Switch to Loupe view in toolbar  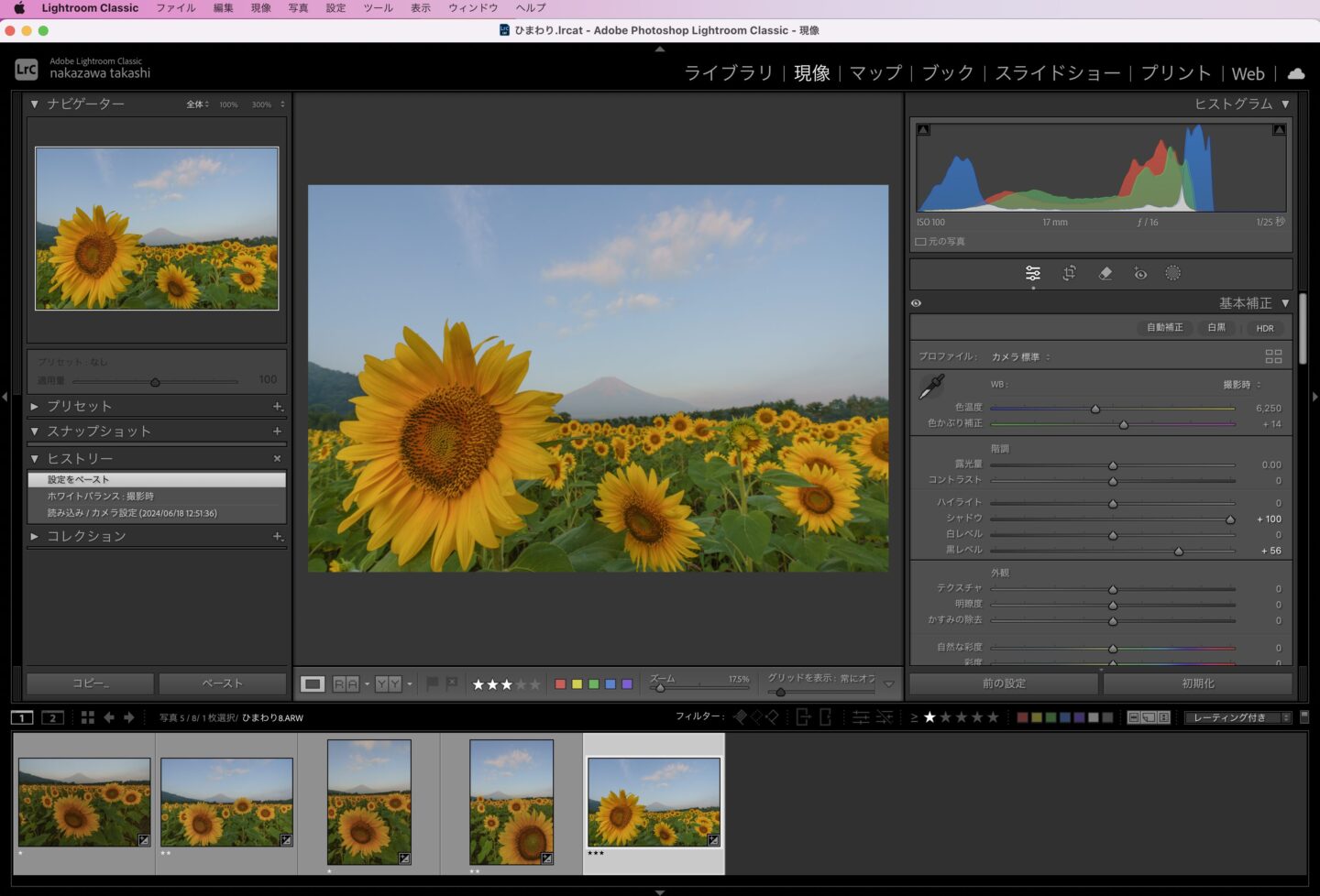click(x=313, y=684)
